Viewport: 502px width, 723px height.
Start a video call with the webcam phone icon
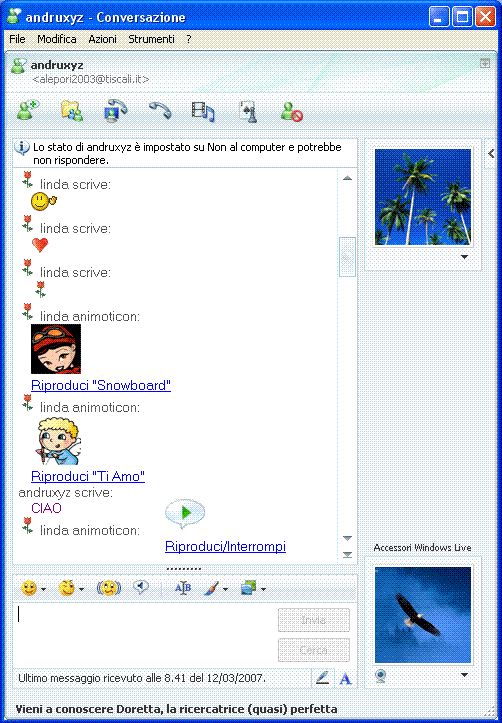pos(115,111)
